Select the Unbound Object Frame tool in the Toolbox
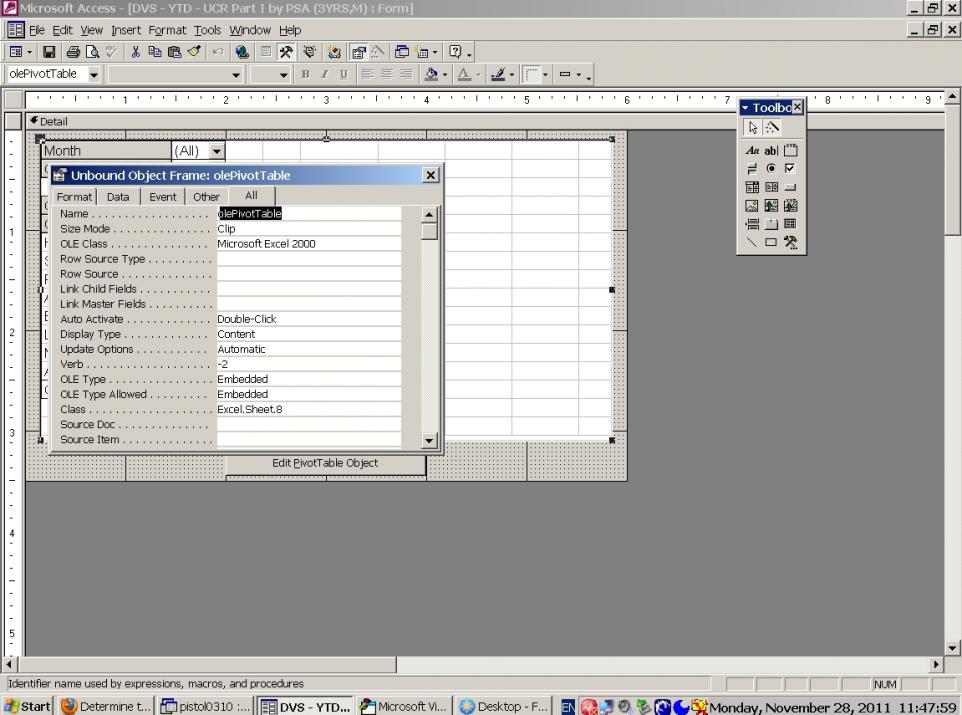Screen dimensions: 962x715 771,206
